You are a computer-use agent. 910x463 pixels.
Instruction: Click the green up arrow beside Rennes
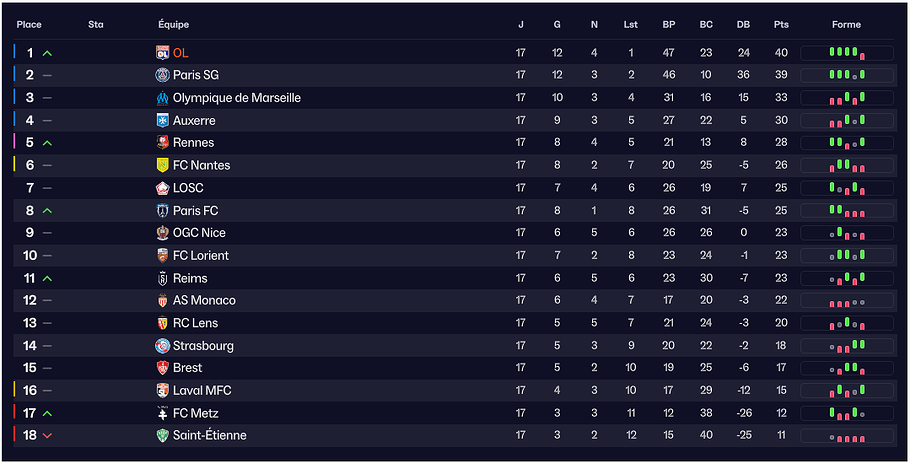pos(47,143)
